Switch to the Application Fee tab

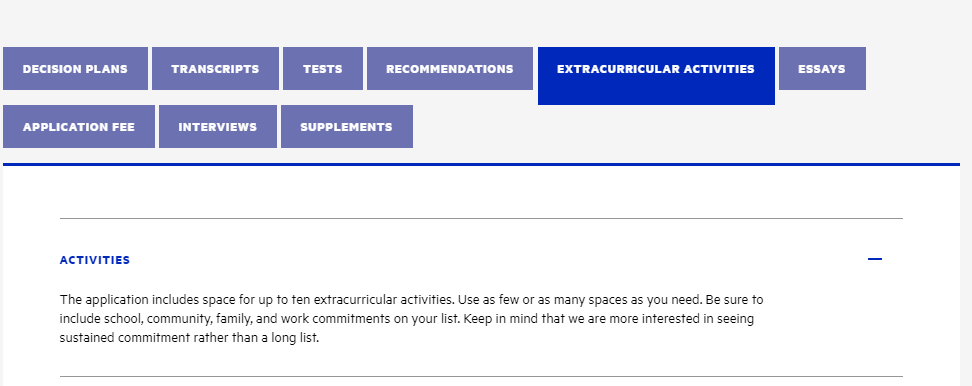point(79,126)
